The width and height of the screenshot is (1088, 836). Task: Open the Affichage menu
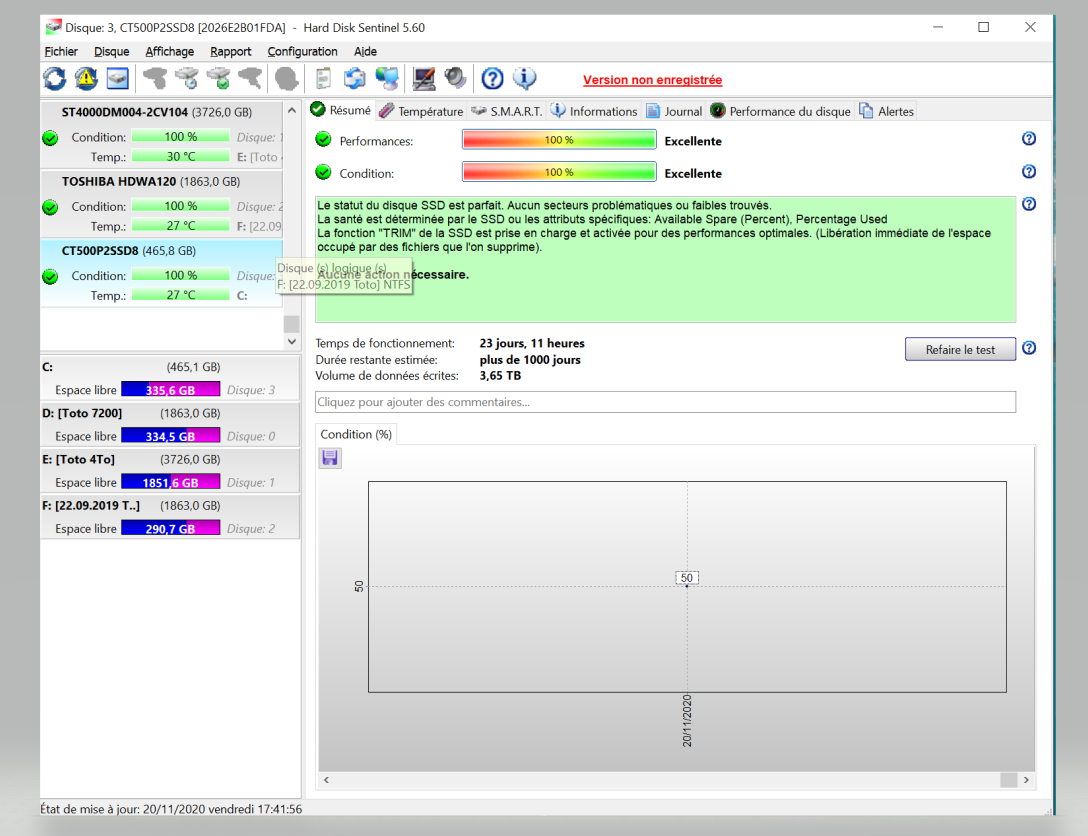169,51
